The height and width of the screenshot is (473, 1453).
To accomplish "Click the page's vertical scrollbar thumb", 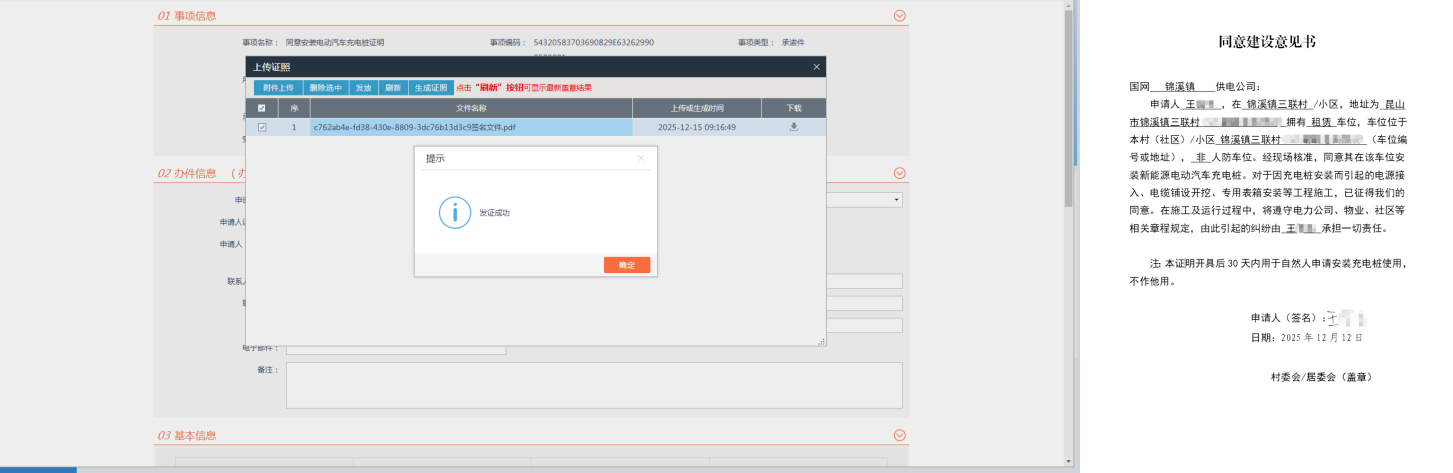I will click(x=1069, y=100).
